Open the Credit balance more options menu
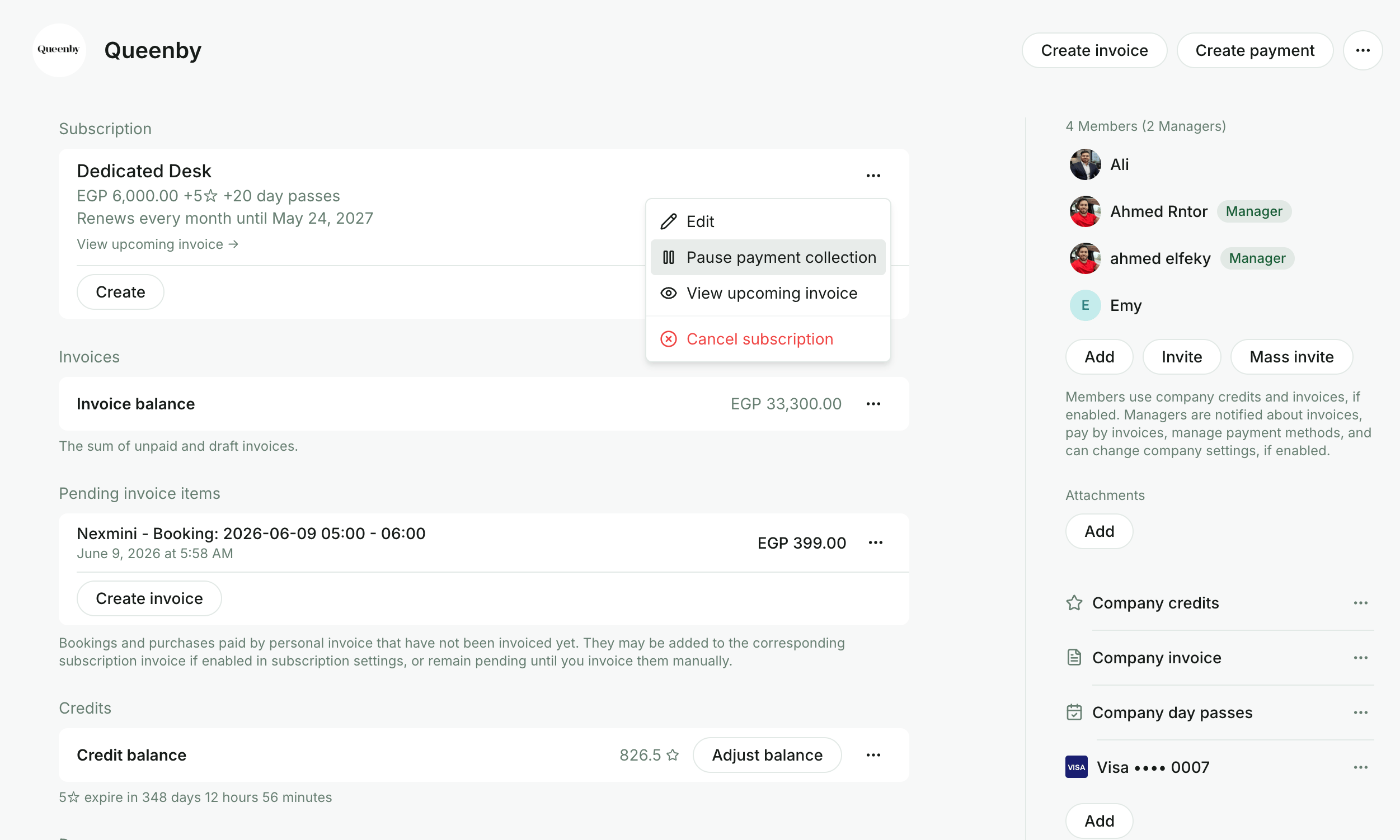This screenshot has height=840, width=1400. pyautogui.click(x=873, y=754)
